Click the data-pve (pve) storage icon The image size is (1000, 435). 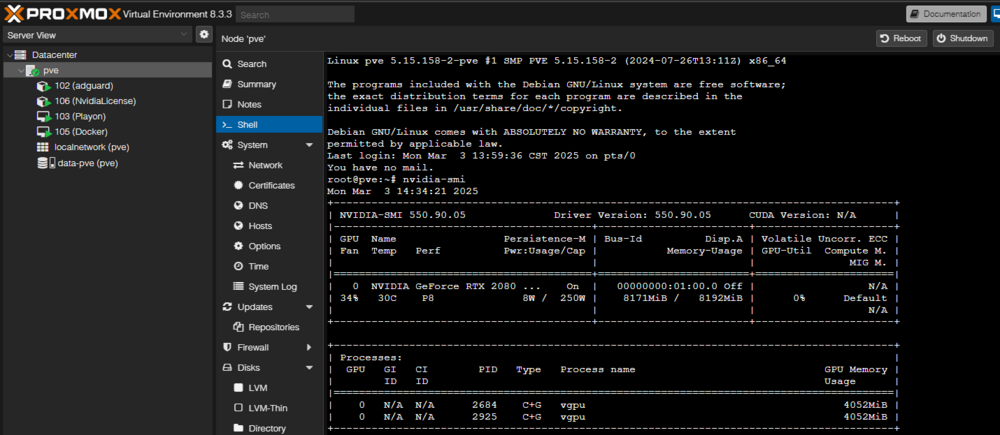[x=45, y=163]
